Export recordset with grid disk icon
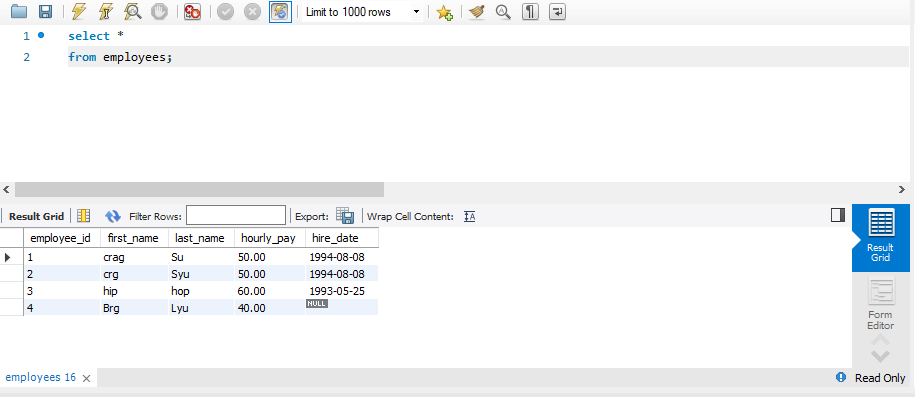Viewport: 915px width, 397px height. pyautogui.click(x=345, y=216)
